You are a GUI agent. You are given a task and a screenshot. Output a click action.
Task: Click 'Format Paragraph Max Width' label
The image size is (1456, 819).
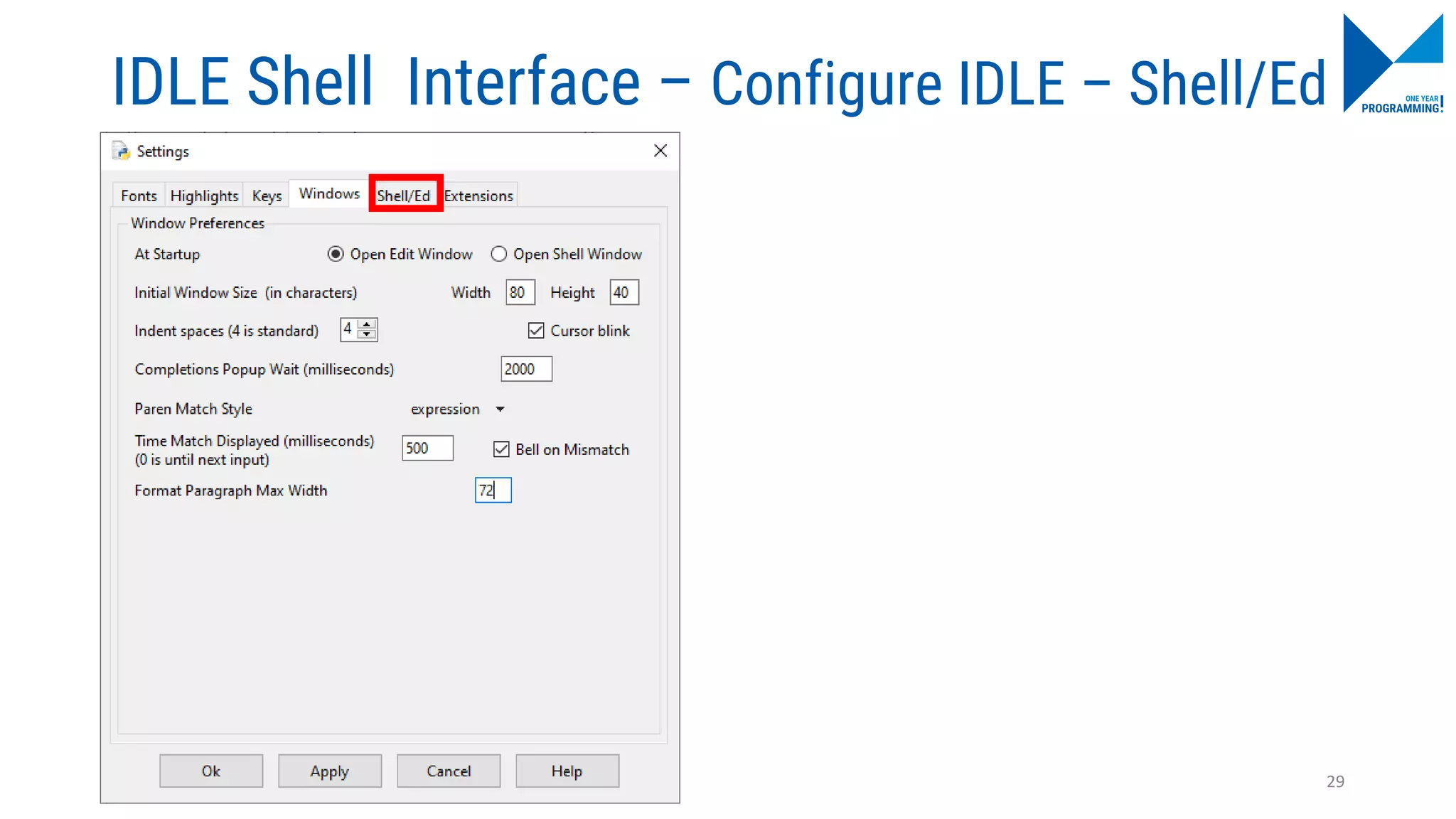click(x=230, y=491)
